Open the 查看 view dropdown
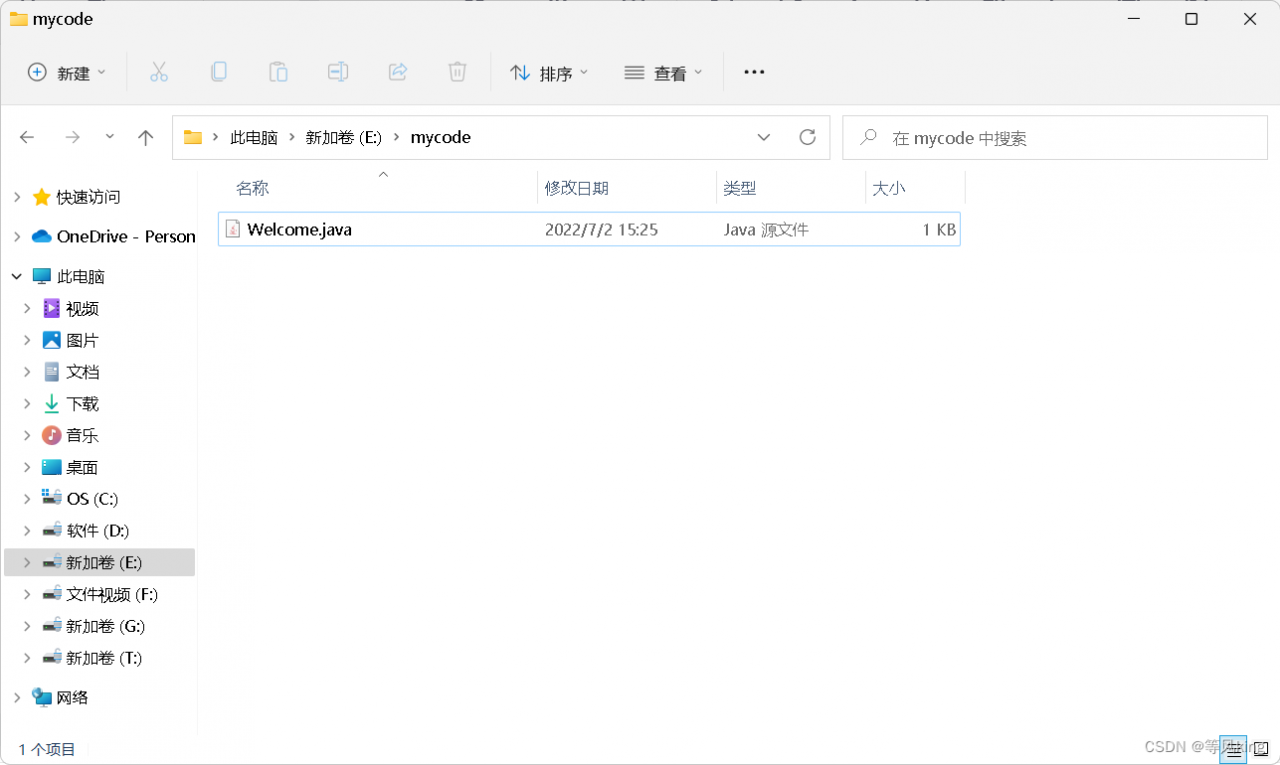The height and width of the screenshot is (765, 1280). click(x=663, y=72)
